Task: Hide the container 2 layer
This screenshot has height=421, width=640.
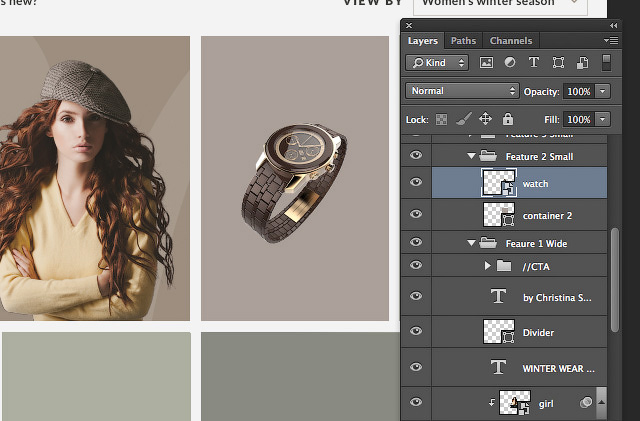Action: [x=416, y=213]
